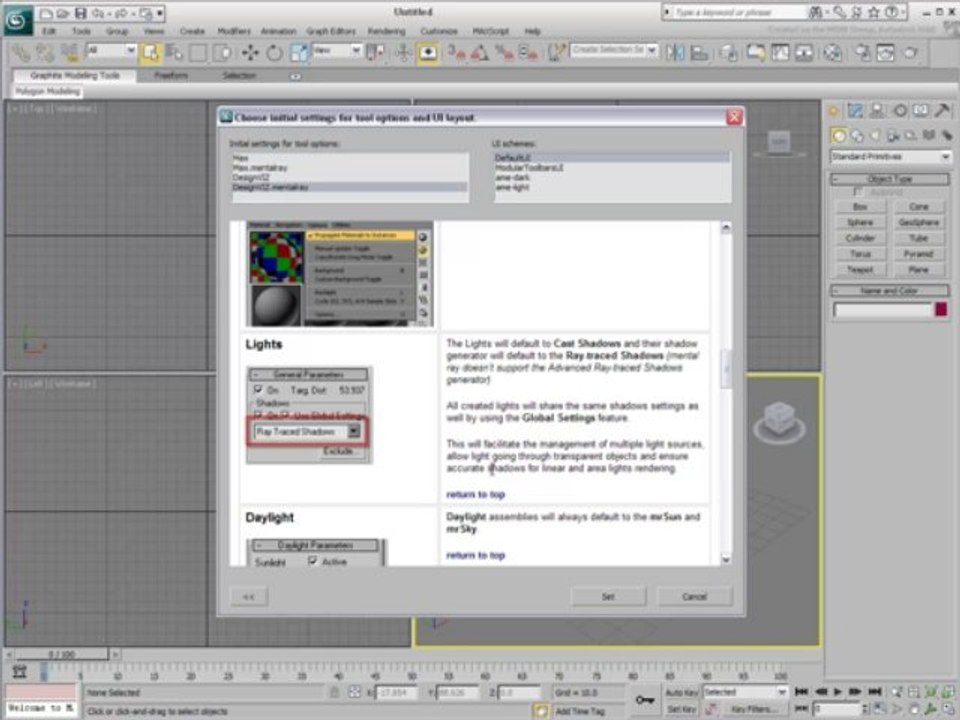The width and height of the screenshot is (960, 720).
Task: Open the Display panel tab icon
Action: tap(921, 111)
